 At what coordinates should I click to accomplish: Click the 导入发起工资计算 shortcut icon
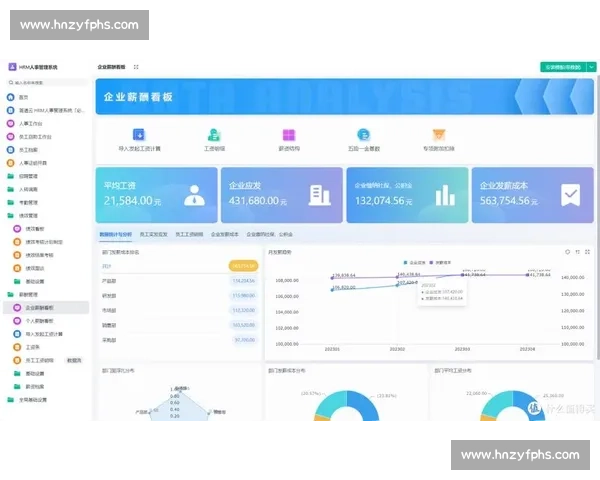(139, 135)
